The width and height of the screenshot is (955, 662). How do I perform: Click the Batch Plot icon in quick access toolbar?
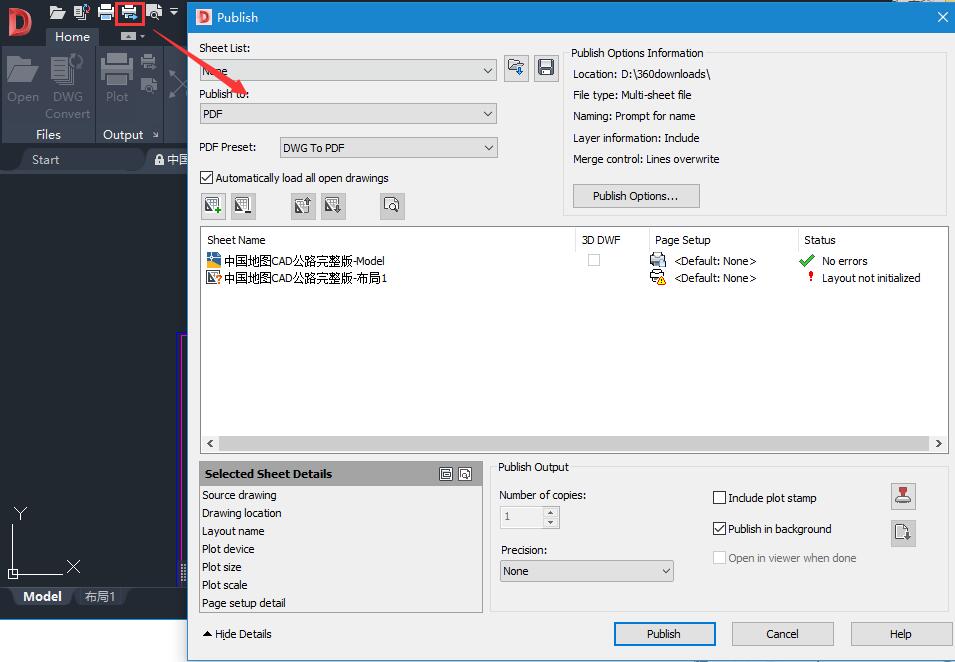pos(130,12)
